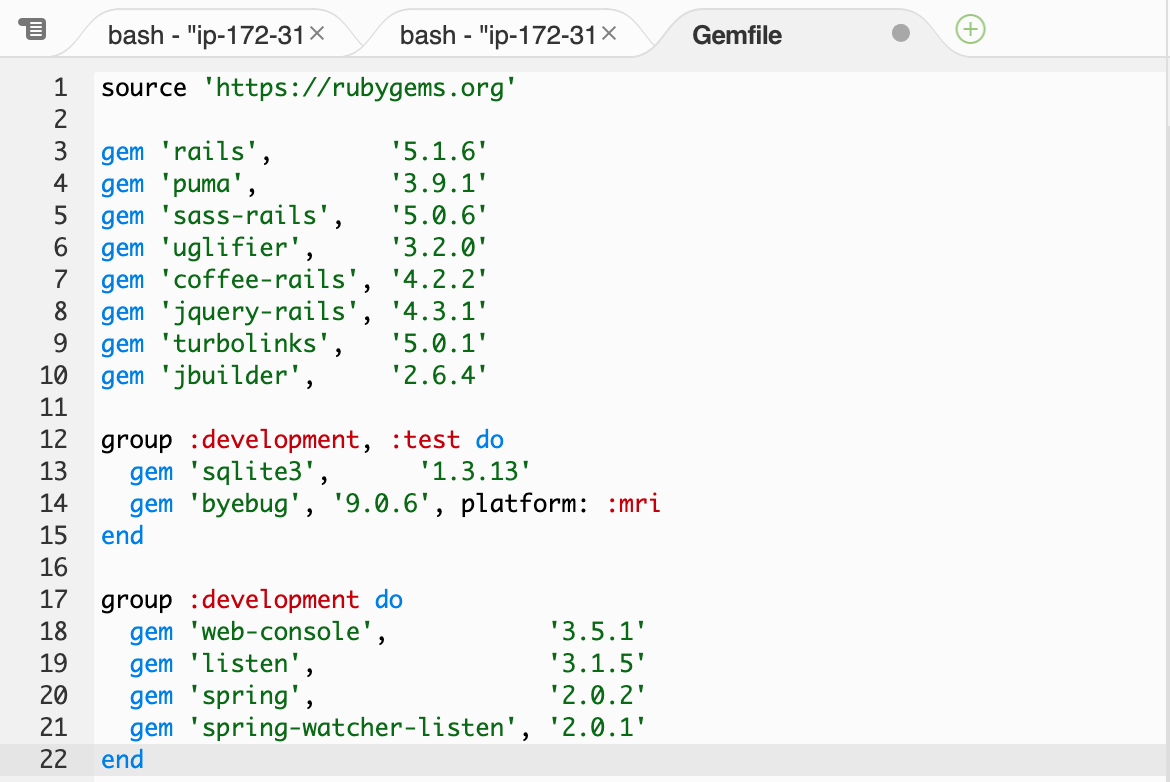This screenshot has width=1170, height=782.
Task: Click the 'spring' gem name on line 20
Action: coord(245,697)
